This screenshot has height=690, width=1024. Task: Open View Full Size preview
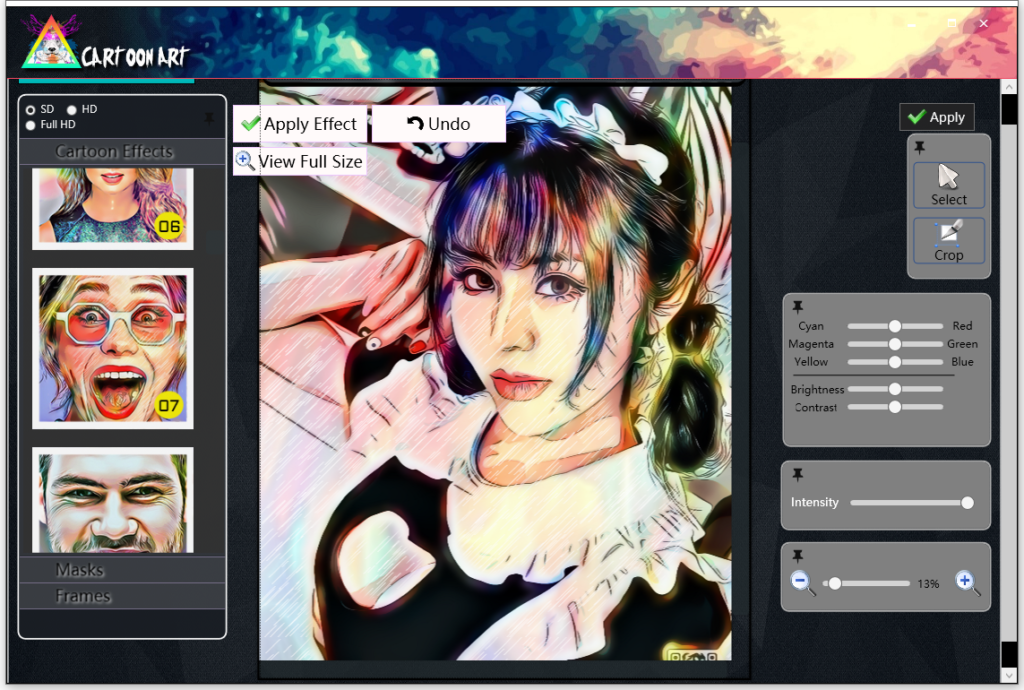[x=299, y=161]
